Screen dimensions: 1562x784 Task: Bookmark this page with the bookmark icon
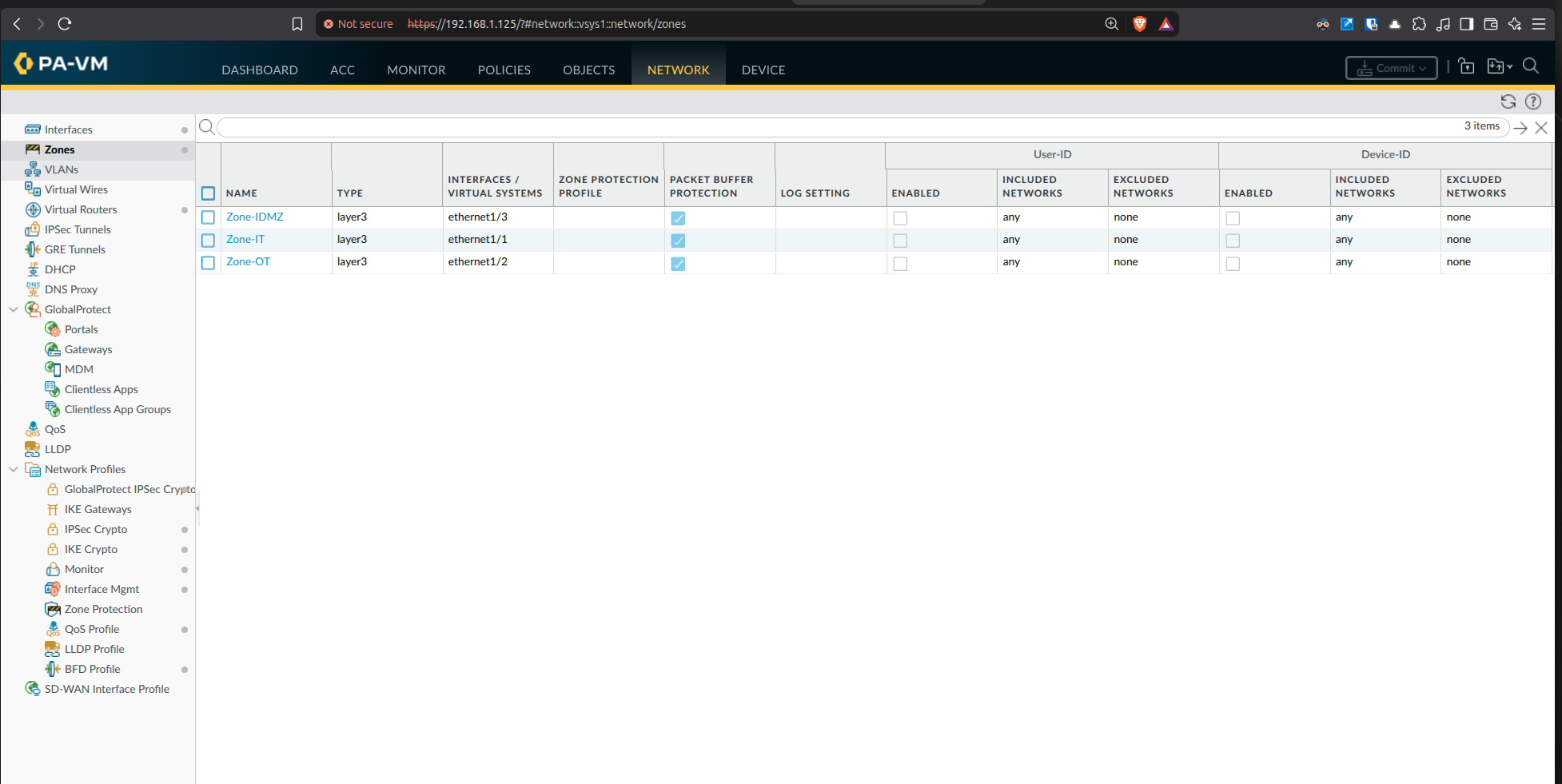point(297,24)
